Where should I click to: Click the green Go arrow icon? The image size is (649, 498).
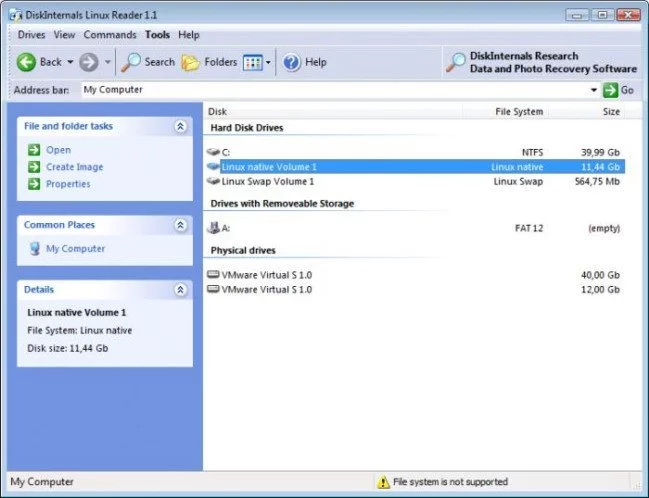click(x=611, y=90)
